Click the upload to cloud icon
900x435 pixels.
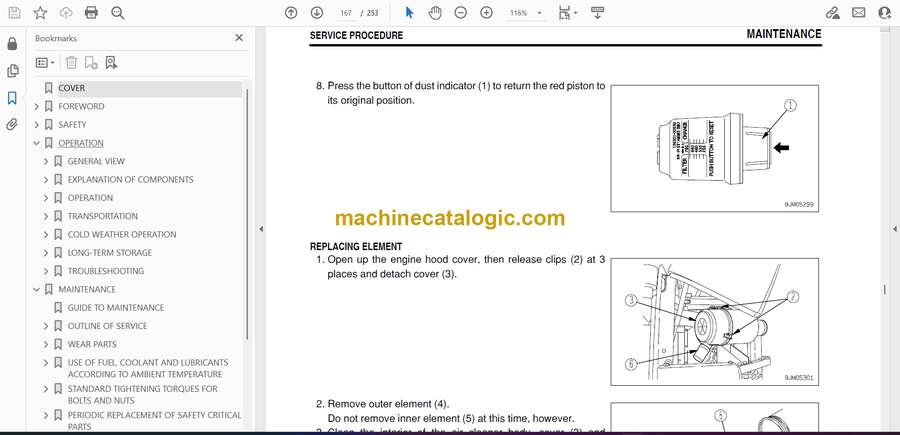[x=66, y=13]
